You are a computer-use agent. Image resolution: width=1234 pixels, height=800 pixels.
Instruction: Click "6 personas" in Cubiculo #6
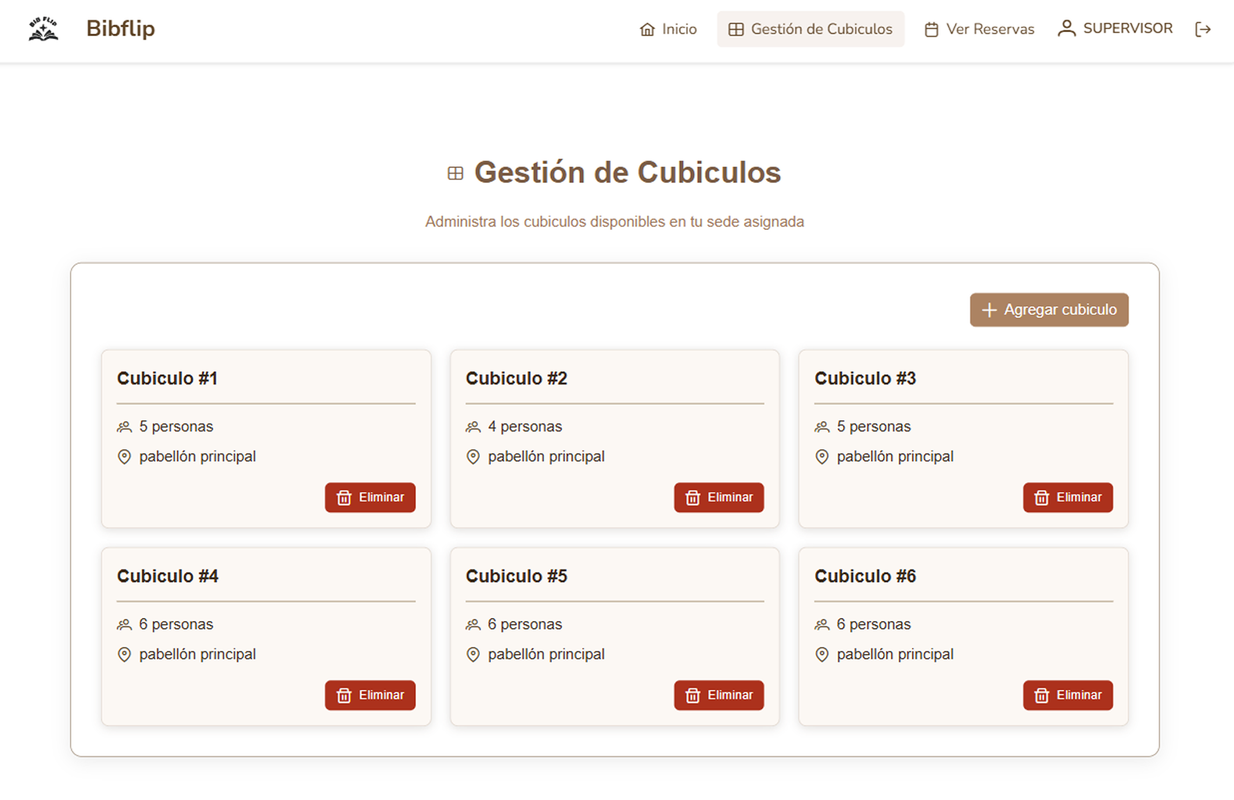tap(874, 625)
